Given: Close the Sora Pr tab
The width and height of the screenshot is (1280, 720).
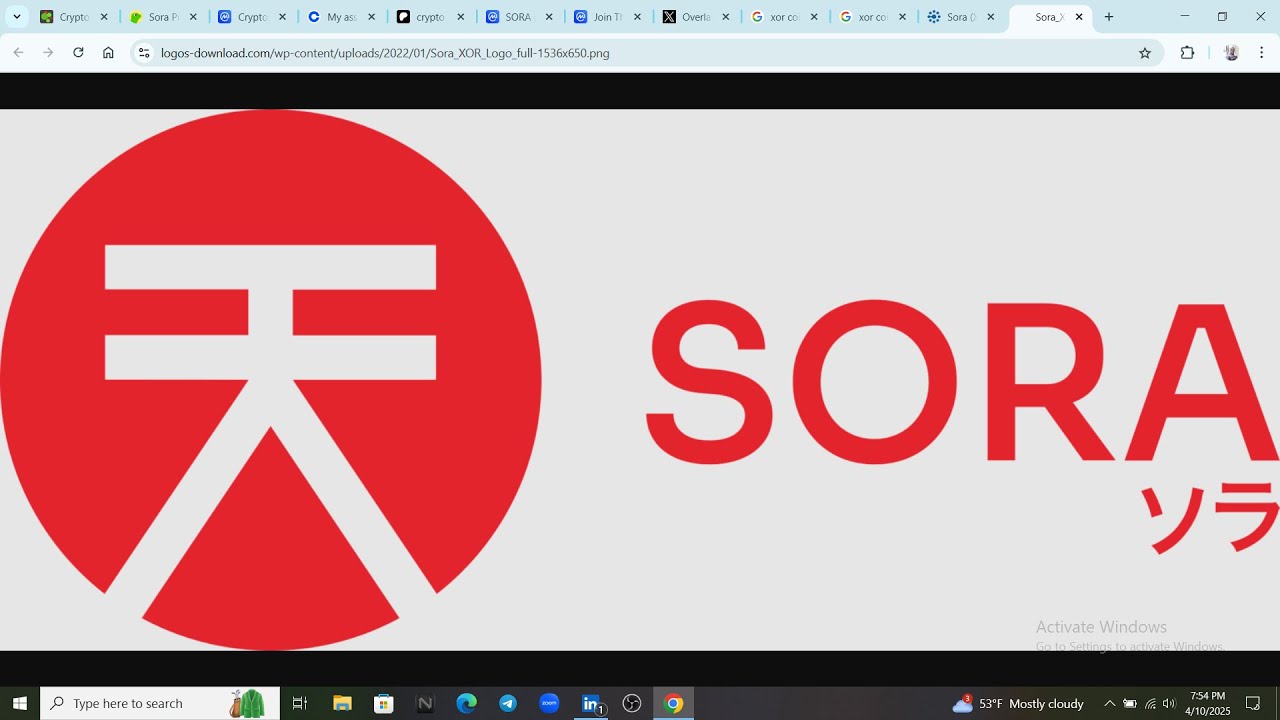Looking at the screenshot, I should pos(193,17).
